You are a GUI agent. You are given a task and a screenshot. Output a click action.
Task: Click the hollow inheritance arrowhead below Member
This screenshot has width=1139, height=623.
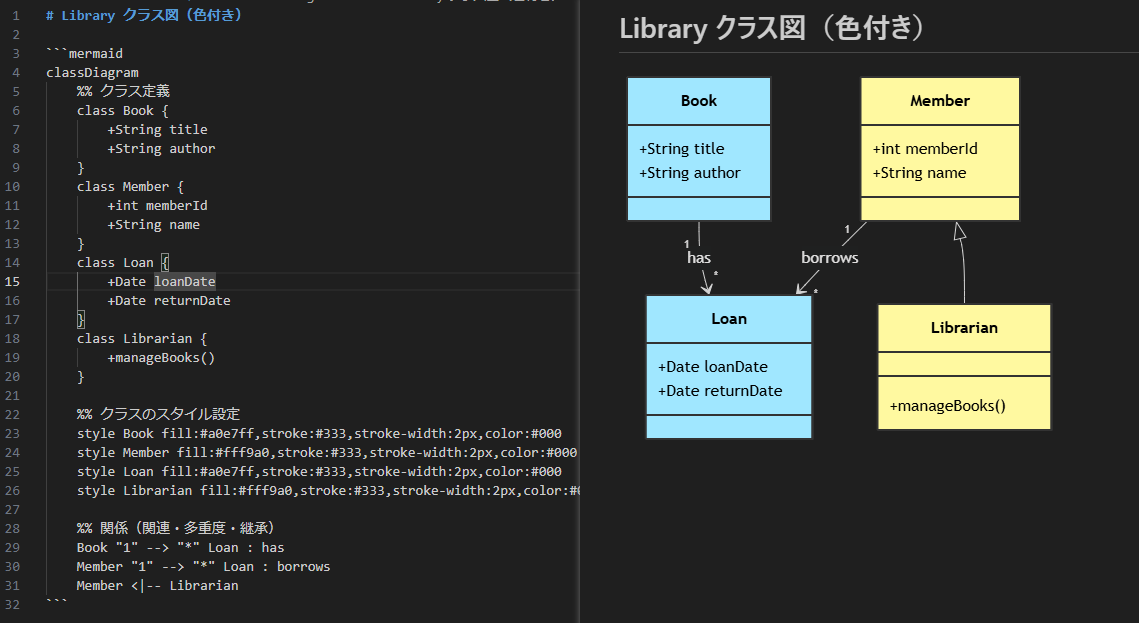point(960,231)
